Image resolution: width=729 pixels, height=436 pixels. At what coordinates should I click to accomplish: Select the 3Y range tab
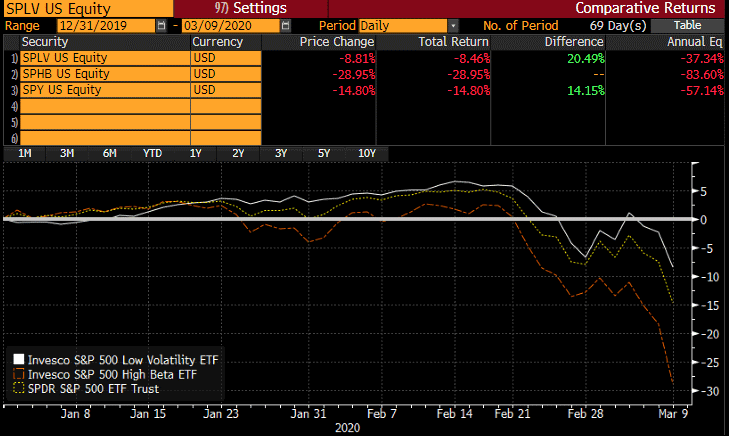pos(281,153)
